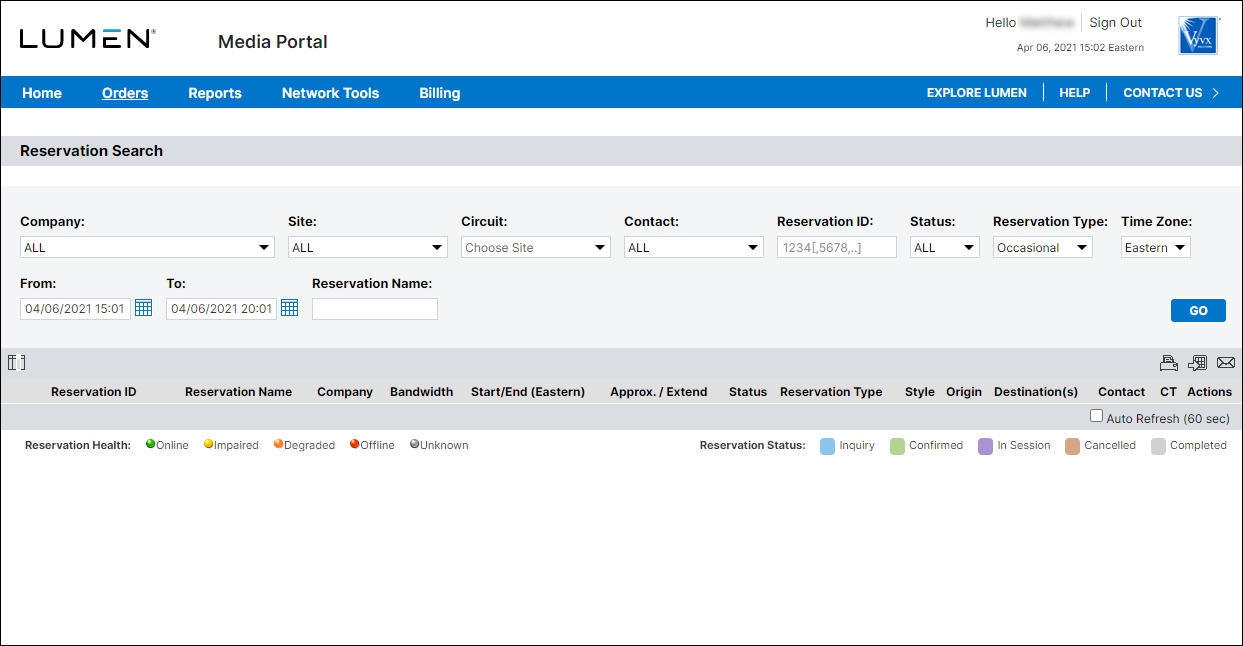Sign Out of the portal
This screenshot has width=1243, height=646.
click(x=1116, y=23)
